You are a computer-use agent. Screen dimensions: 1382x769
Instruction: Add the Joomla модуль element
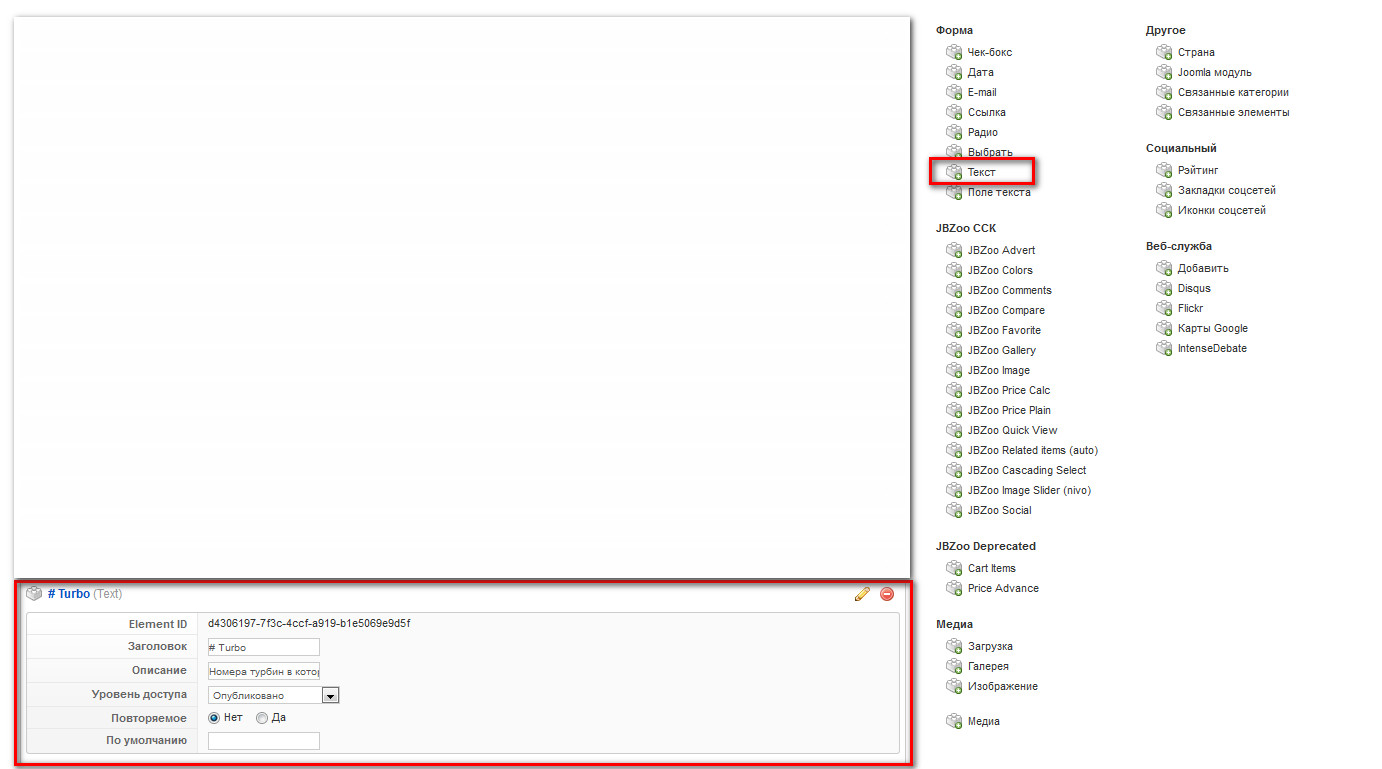click(1214, 72)
